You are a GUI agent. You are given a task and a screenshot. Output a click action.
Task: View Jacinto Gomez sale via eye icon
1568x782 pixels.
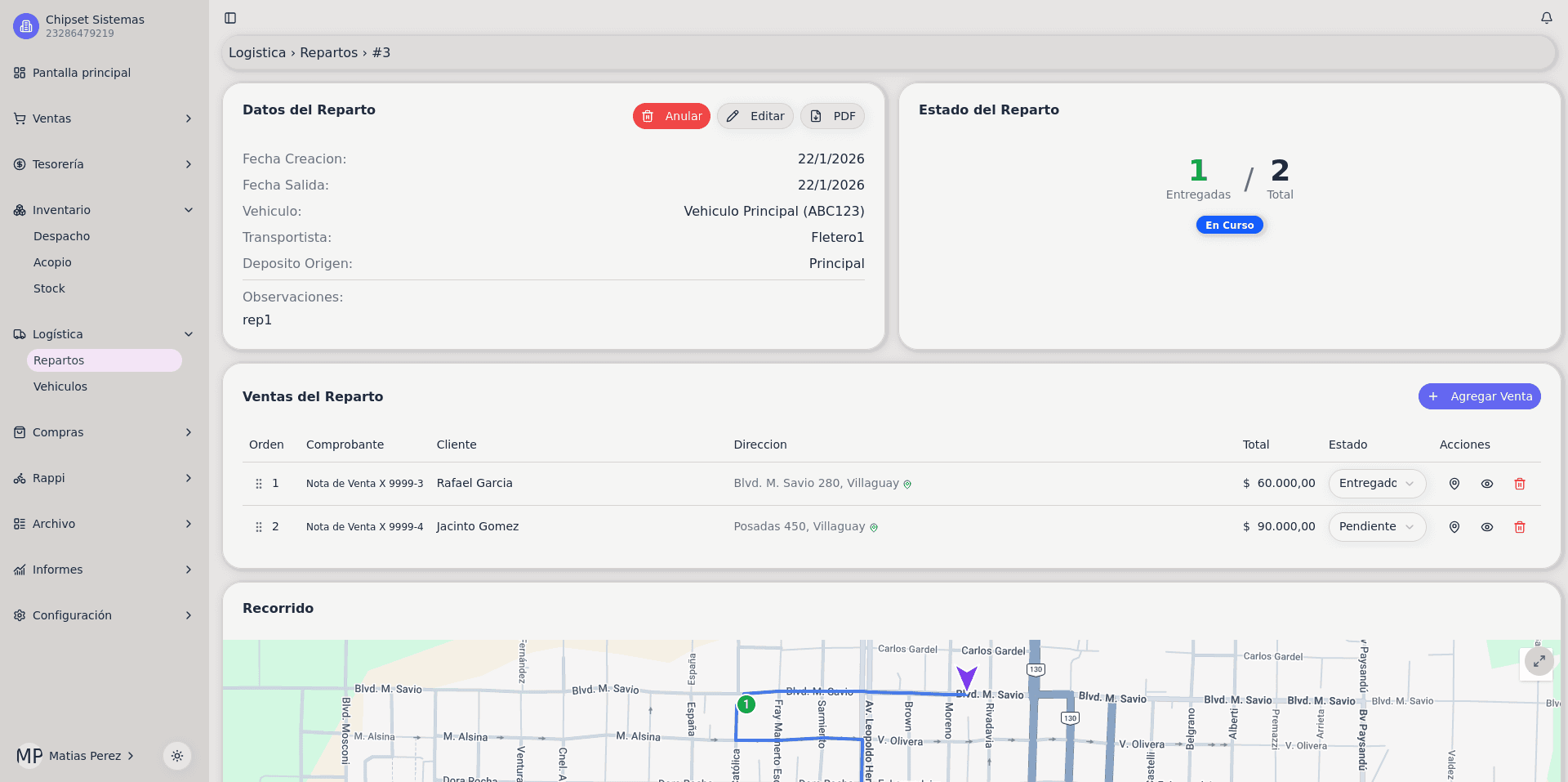1486,527
